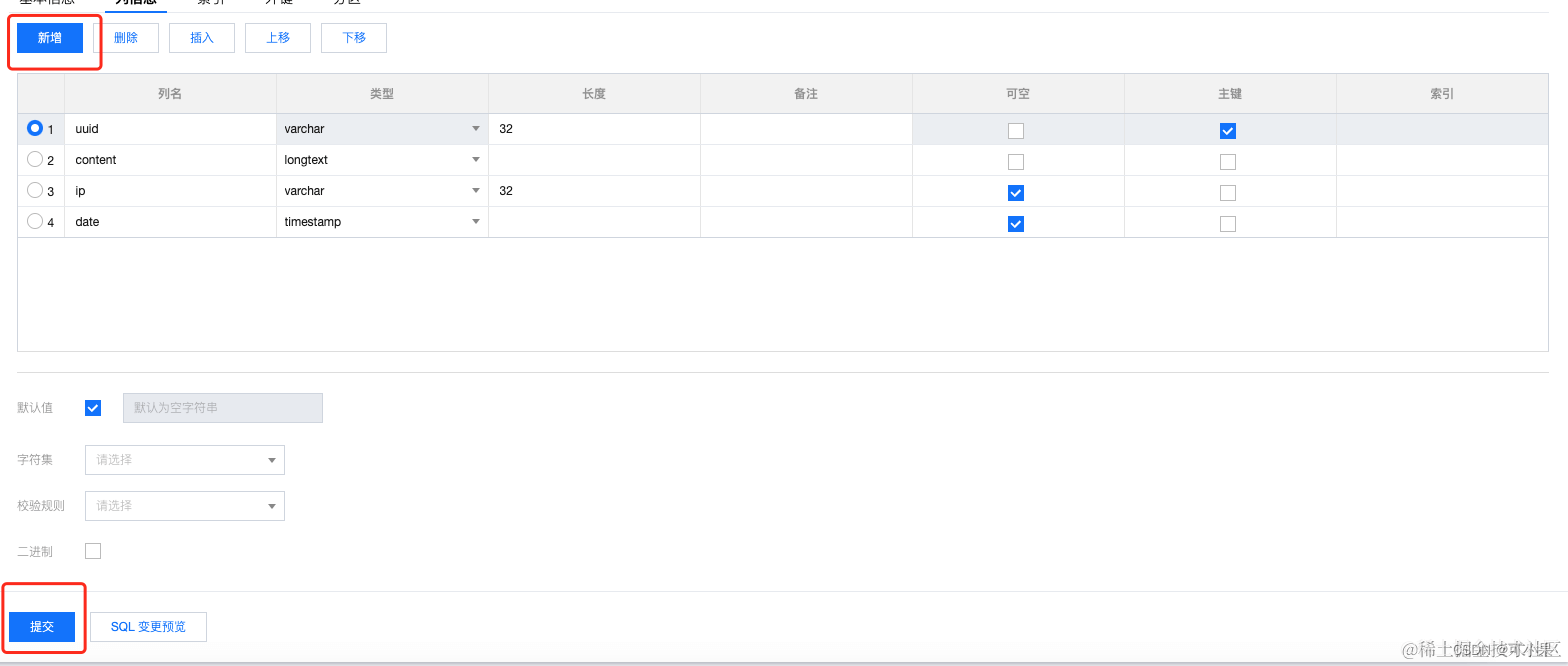This screenshot has width=1568, height=666.
Task: Select the radio button for the date row
Action: pos(35,222)
